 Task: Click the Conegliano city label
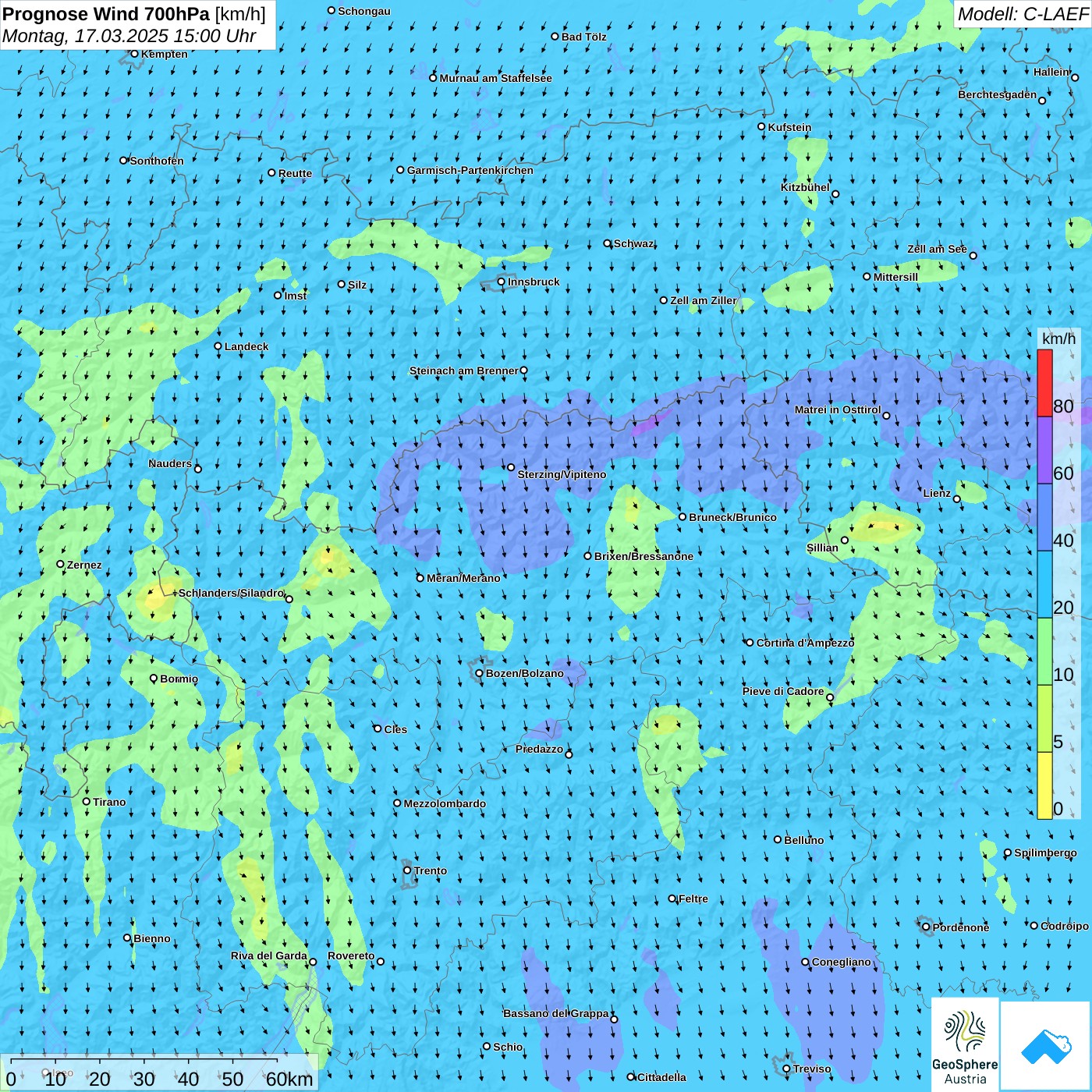coord(841,962)
